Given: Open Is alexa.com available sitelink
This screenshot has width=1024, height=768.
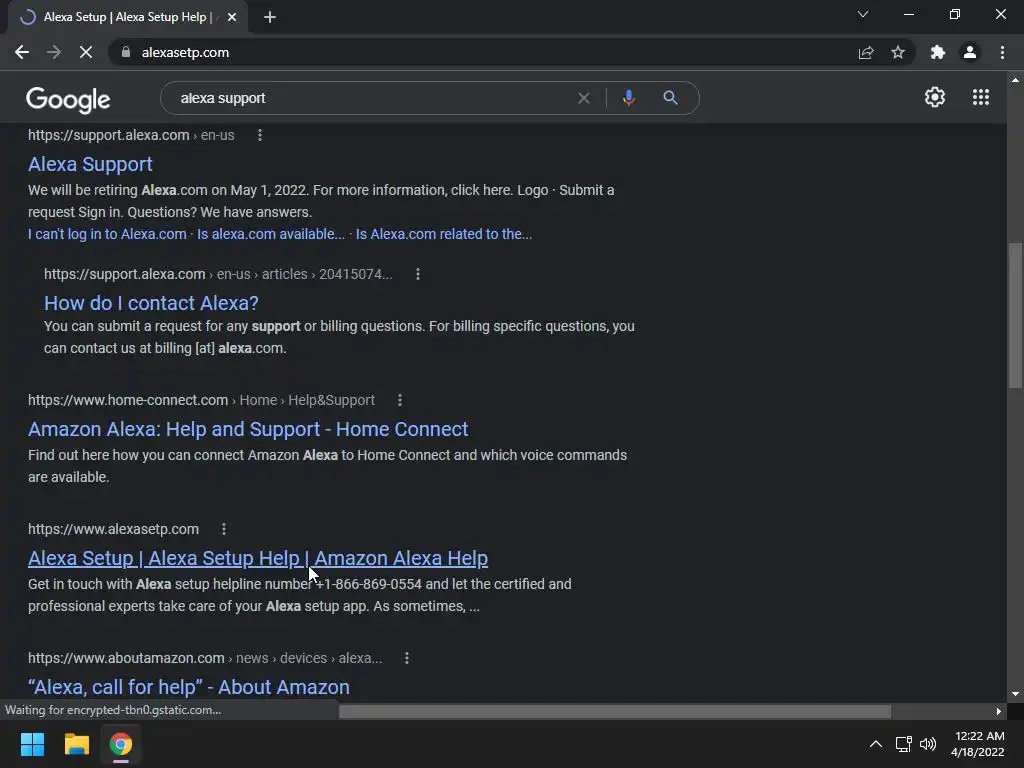Looking at the screenshot, I should [x=271, y=234].
